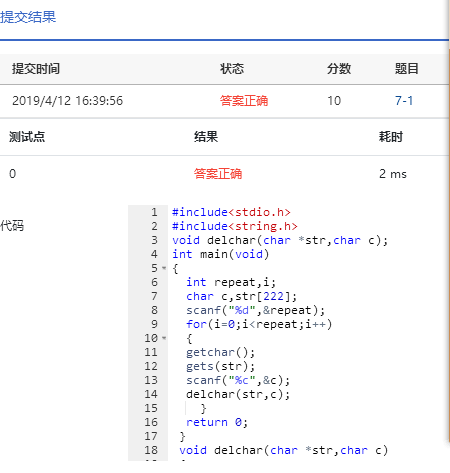Click the return 0; code line
The image size is (450, 473).
pyautogui.click(x=217, y=422)
